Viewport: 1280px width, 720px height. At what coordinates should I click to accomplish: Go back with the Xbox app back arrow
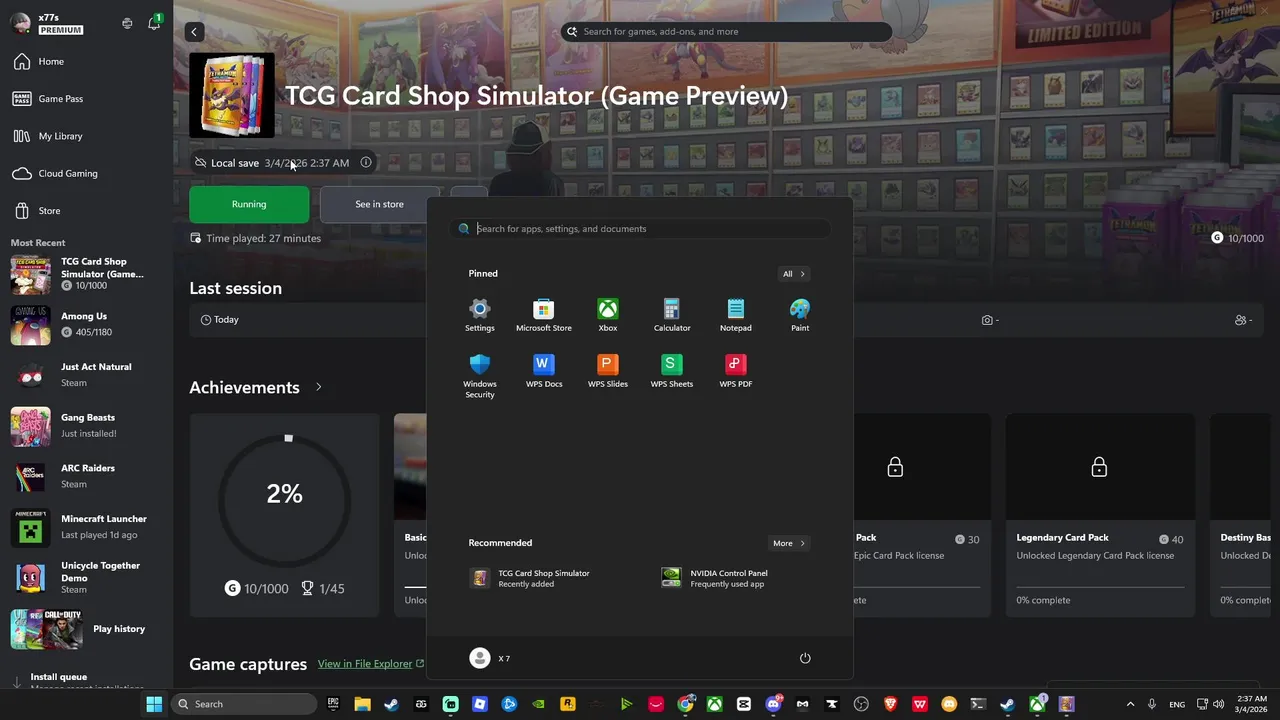pyautogui.click(x=194, y=32)
